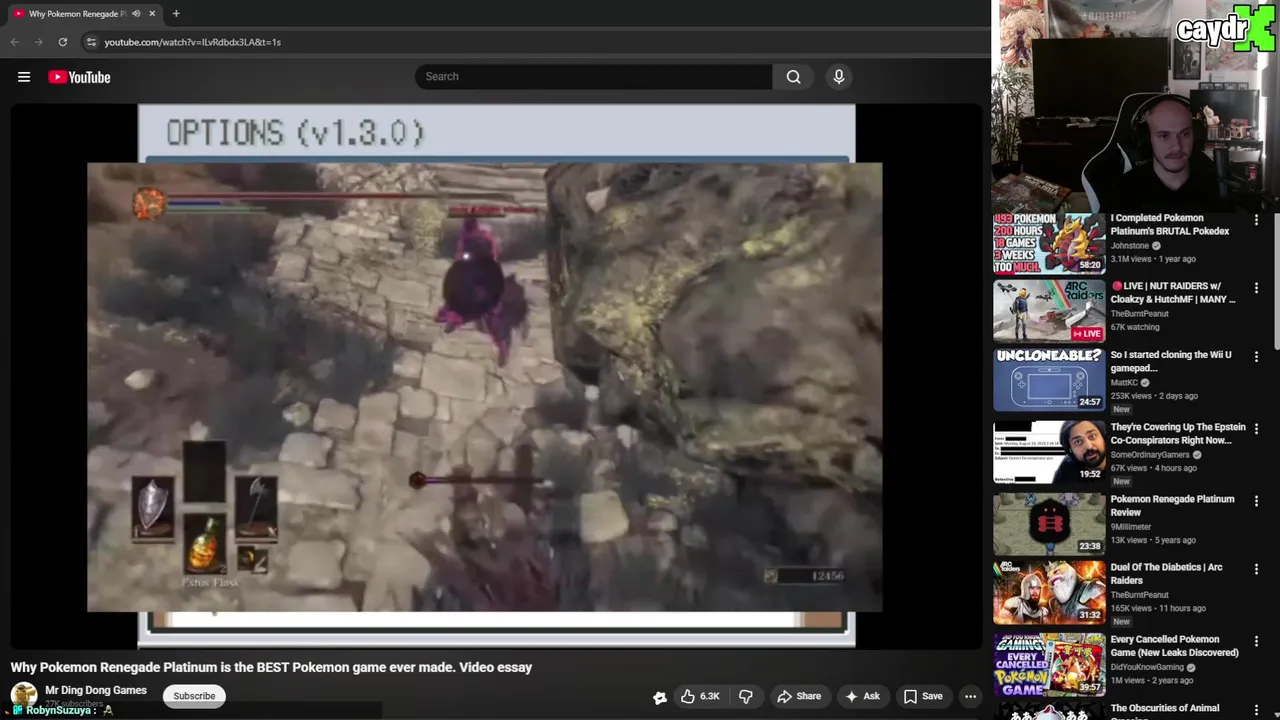This screenshot has height=720, width=1280.
Task: Click TheBurntPeanut under NUT RAIDERS live video
Action: [x=1139, y=313]
